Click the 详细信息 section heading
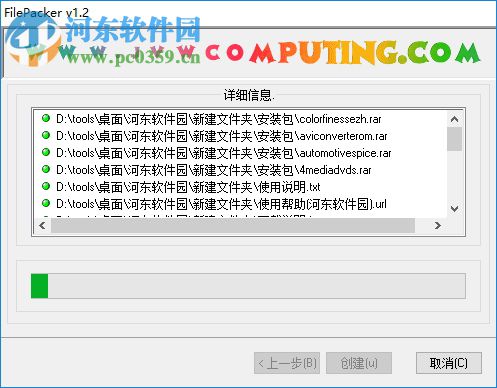The height and width of the screenshot is (388, 497). [x=249, y=96]
